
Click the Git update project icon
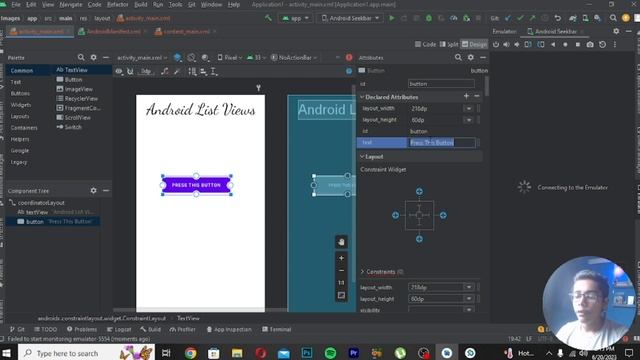(x=508, y=18)
